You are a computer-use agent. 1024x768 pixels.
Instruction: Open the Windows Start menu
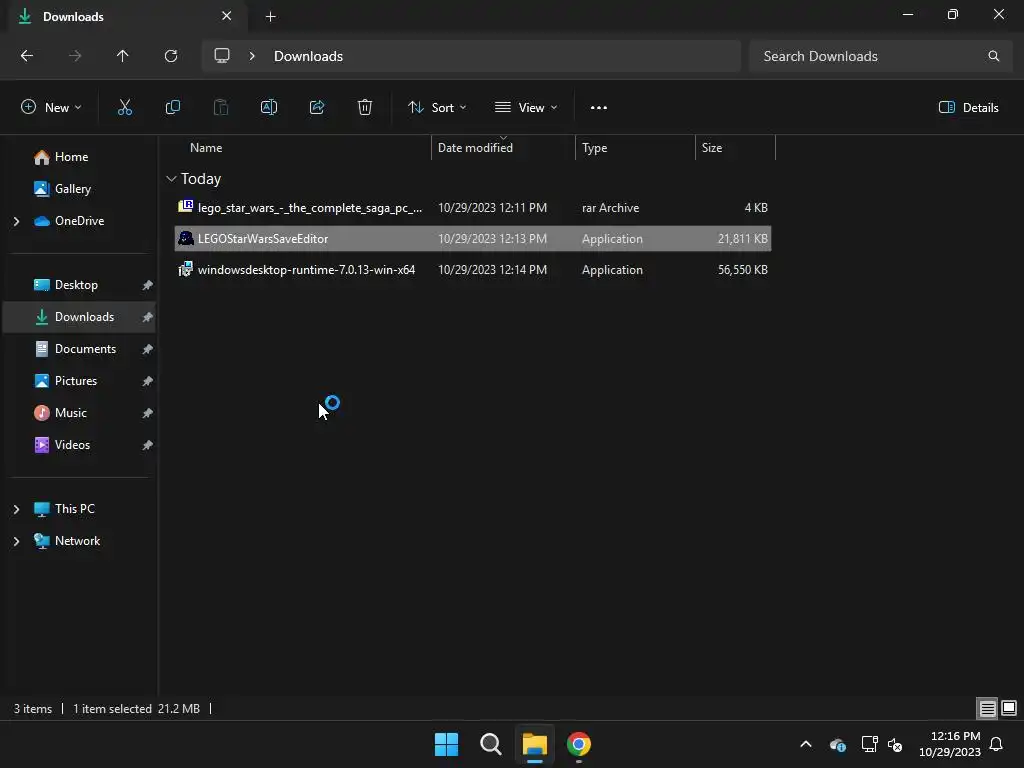click(447, 744)
